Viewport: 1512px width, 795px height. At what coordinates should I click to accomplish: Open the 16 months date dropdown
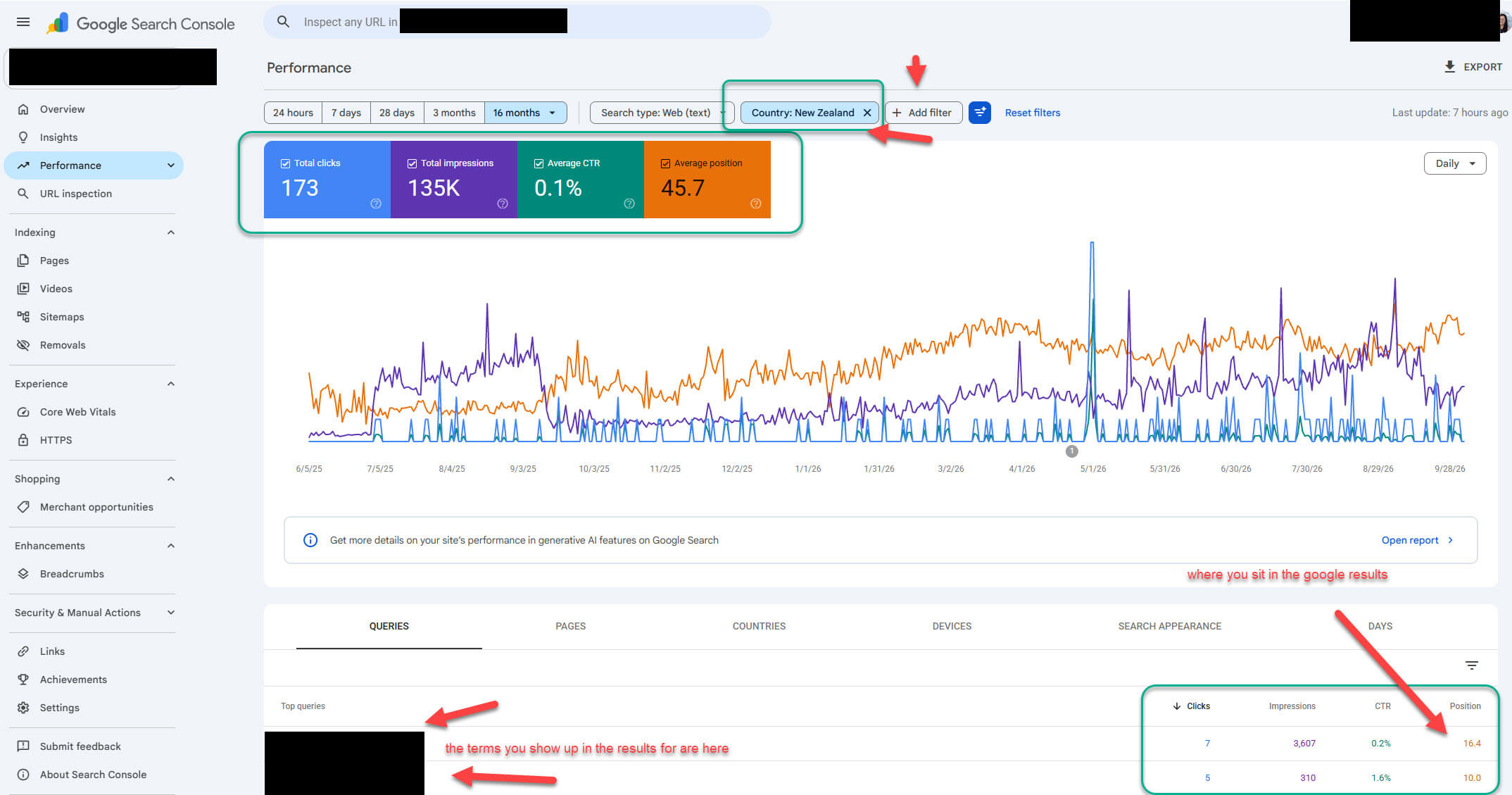[525, 113]
